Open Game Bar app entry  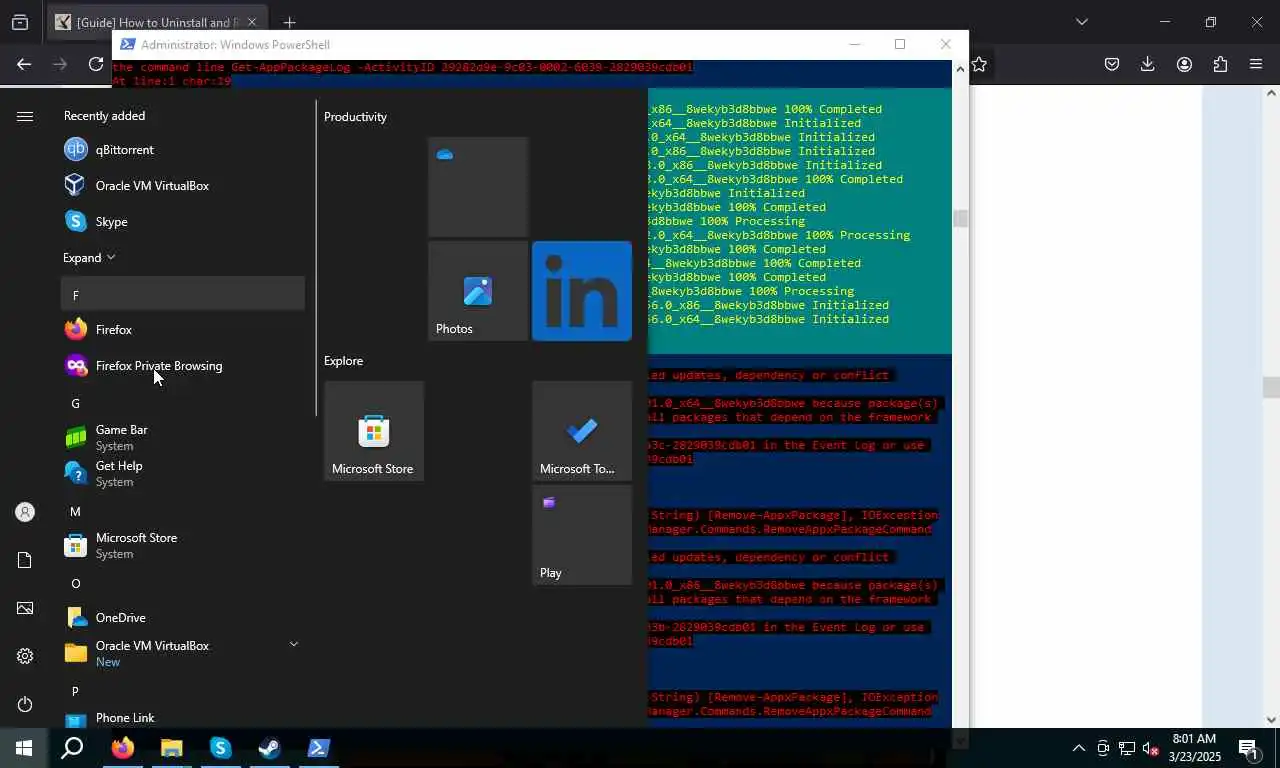coord(183,438)
